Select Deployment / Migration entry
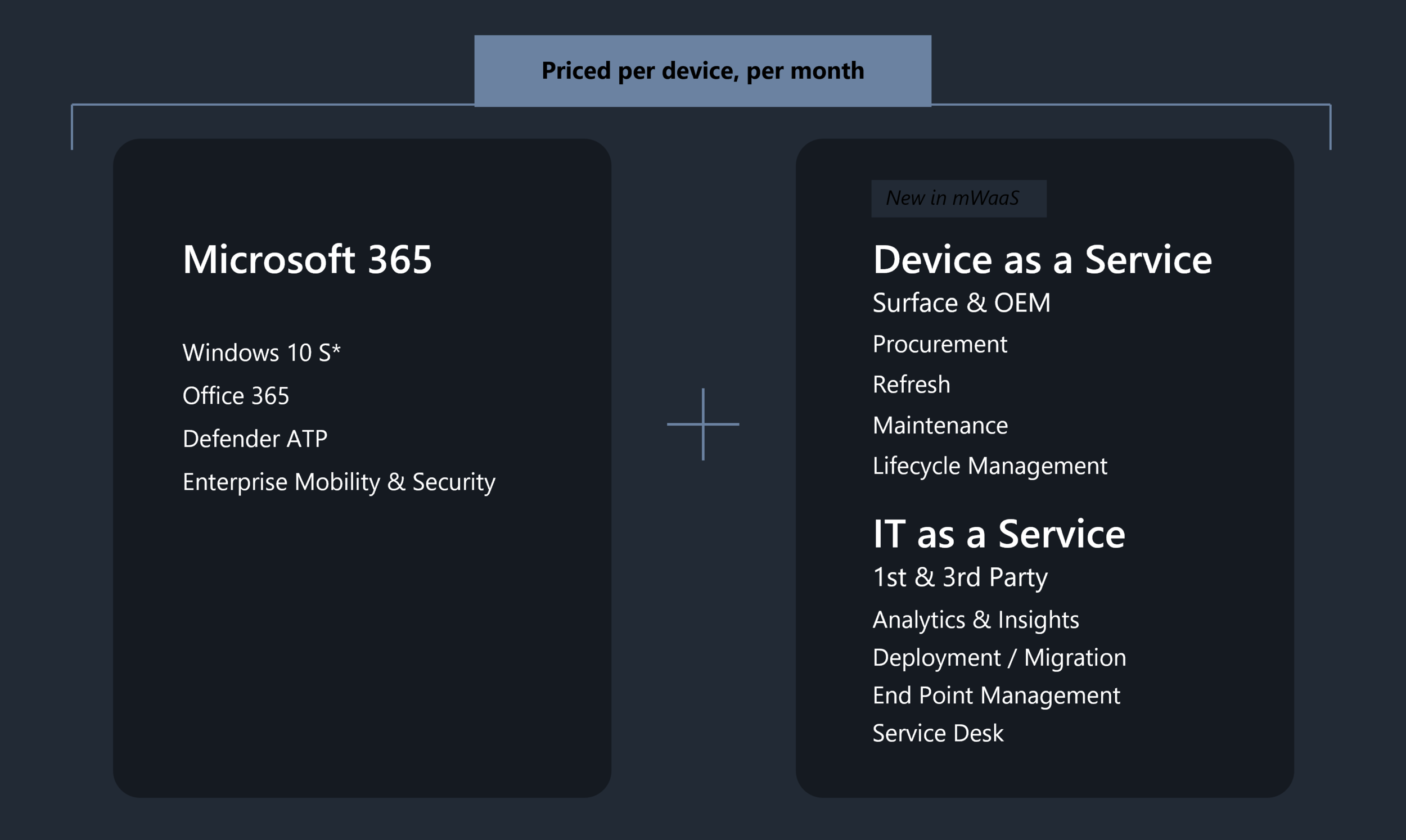This screenshot has height=840, width=1406. (x=999, y=658)
